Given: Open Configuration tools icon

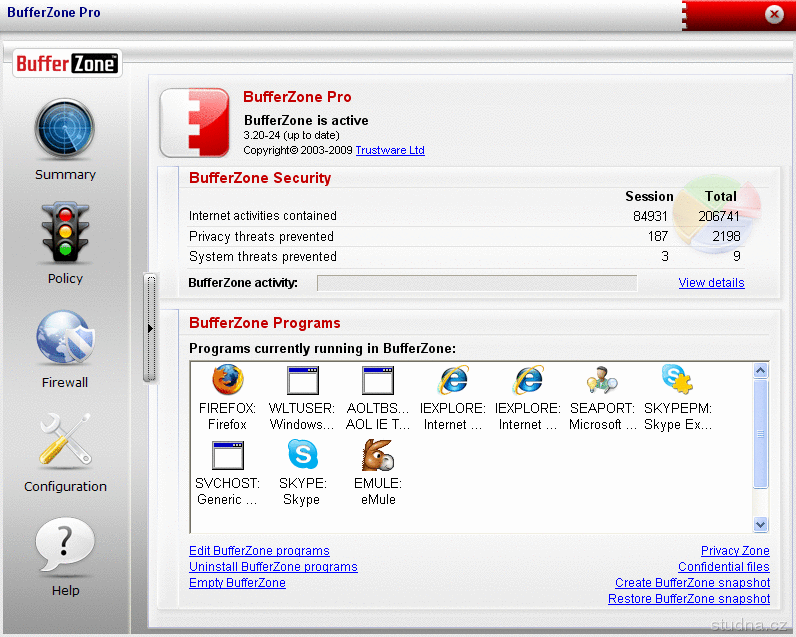Looking at the screenshot, I should click(x=65, y=441).
